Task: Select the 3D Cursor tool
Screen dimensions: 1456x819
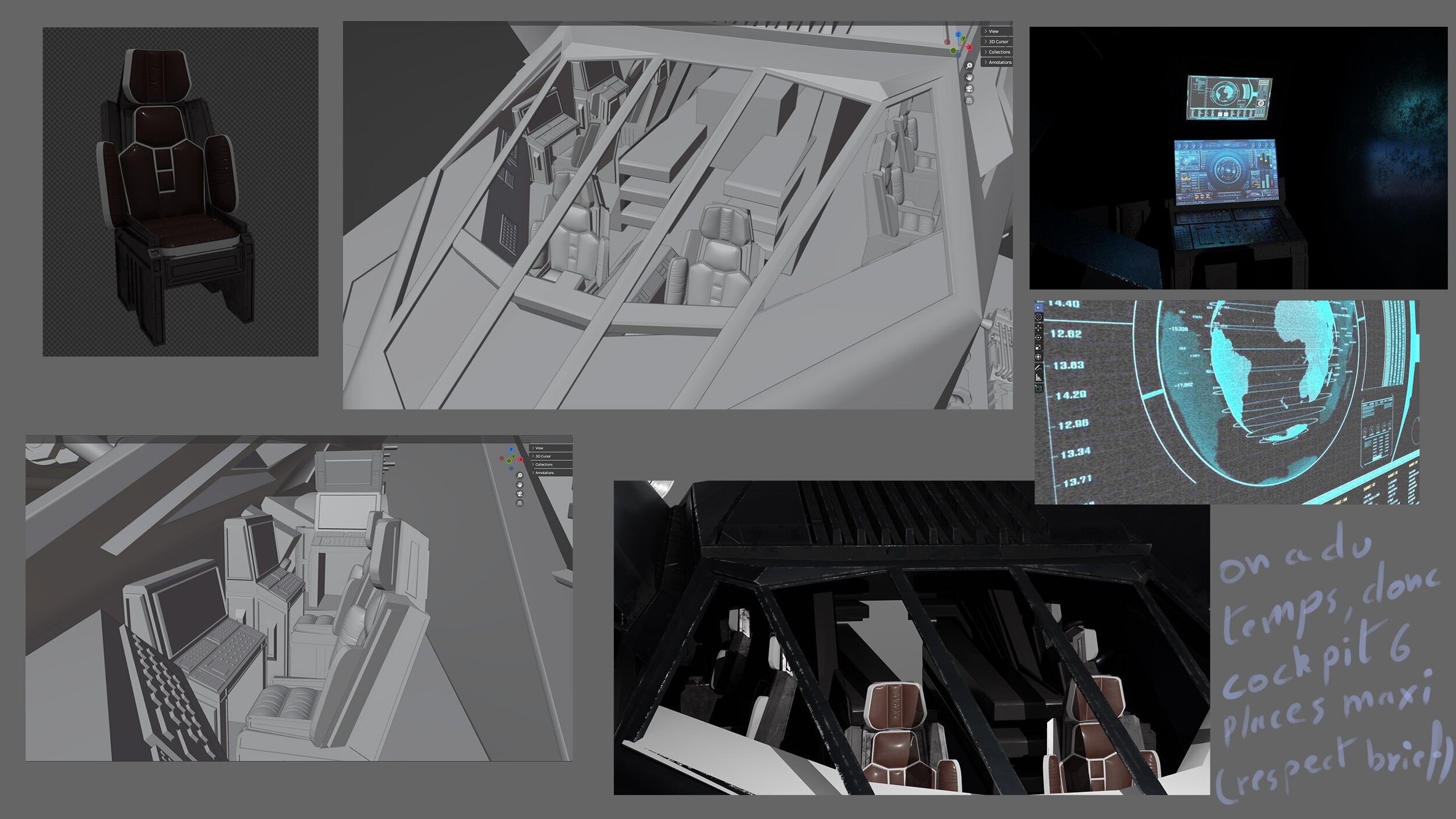Action: 1038,317
